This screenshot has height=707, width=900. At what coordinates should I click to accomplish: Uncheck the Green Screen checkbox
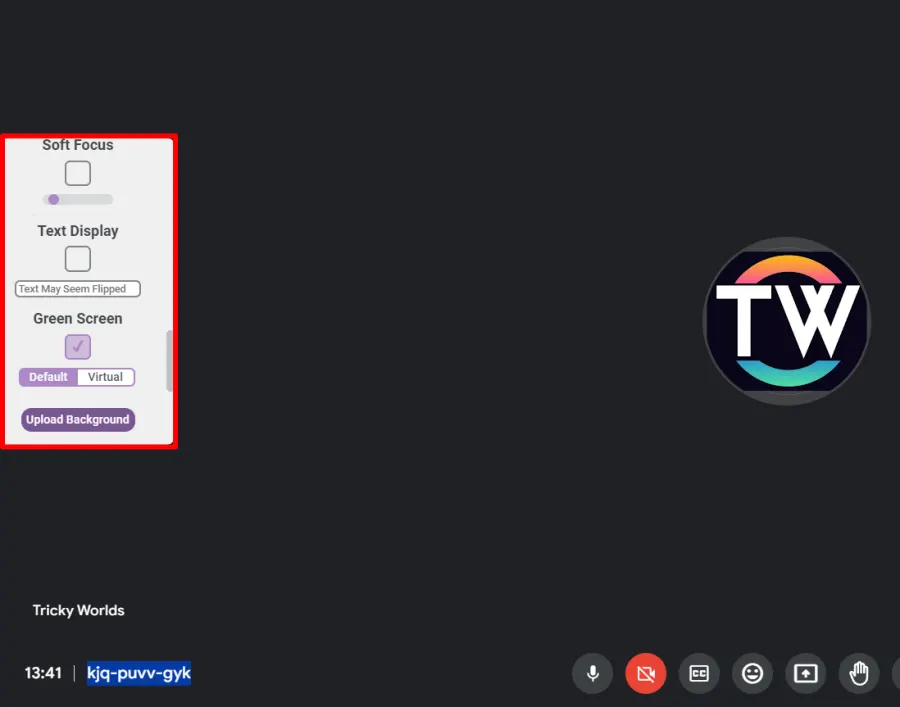[x=77, y=346]
